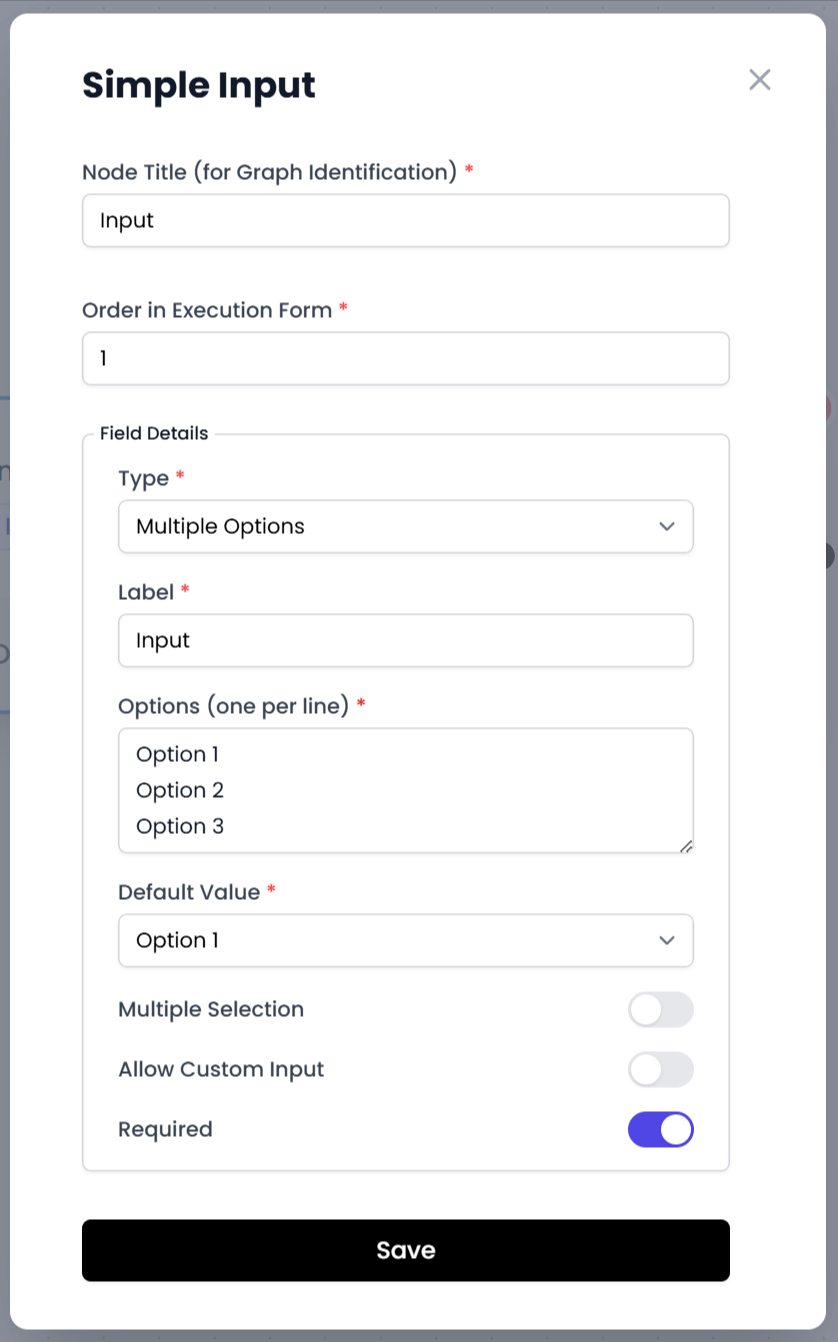Disable the Required toggle
Screen dimensions: 838x1342
click(660, 1130)
